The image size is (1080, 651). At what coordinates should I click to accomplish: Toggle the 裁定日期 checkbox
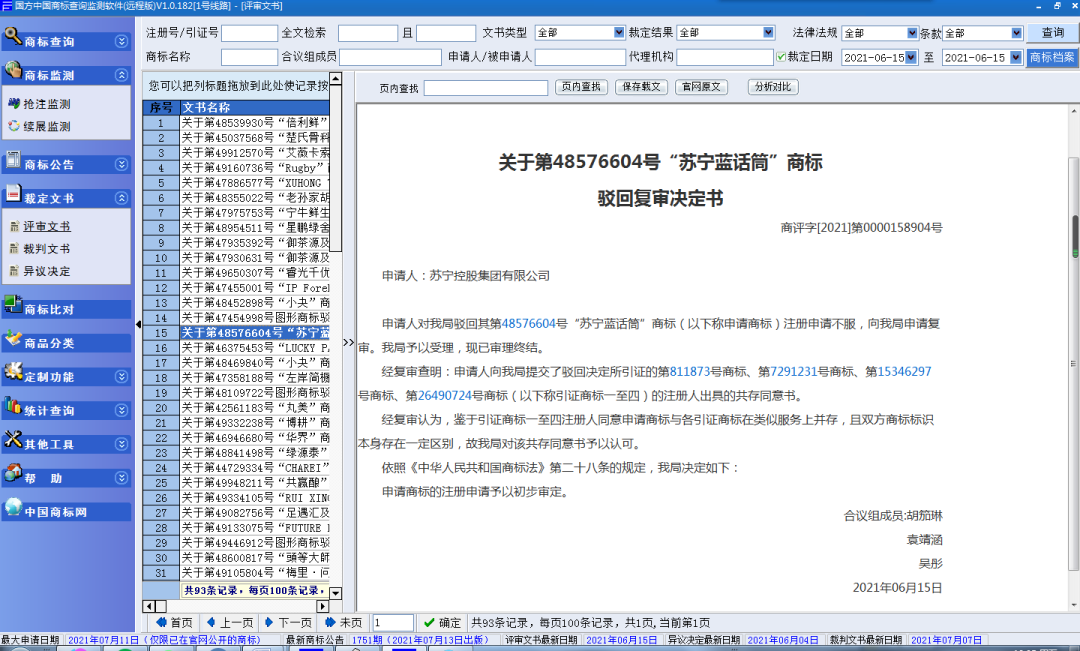[x=781, y=57]
